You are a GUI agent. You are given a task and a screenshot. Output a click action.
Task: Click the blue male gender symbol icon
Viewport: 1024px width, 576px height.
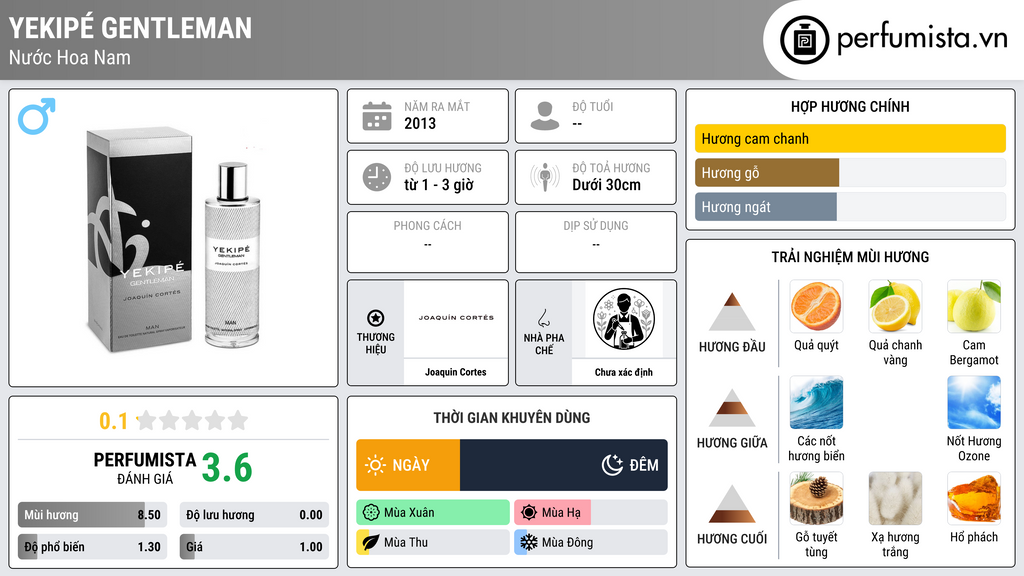37,116
